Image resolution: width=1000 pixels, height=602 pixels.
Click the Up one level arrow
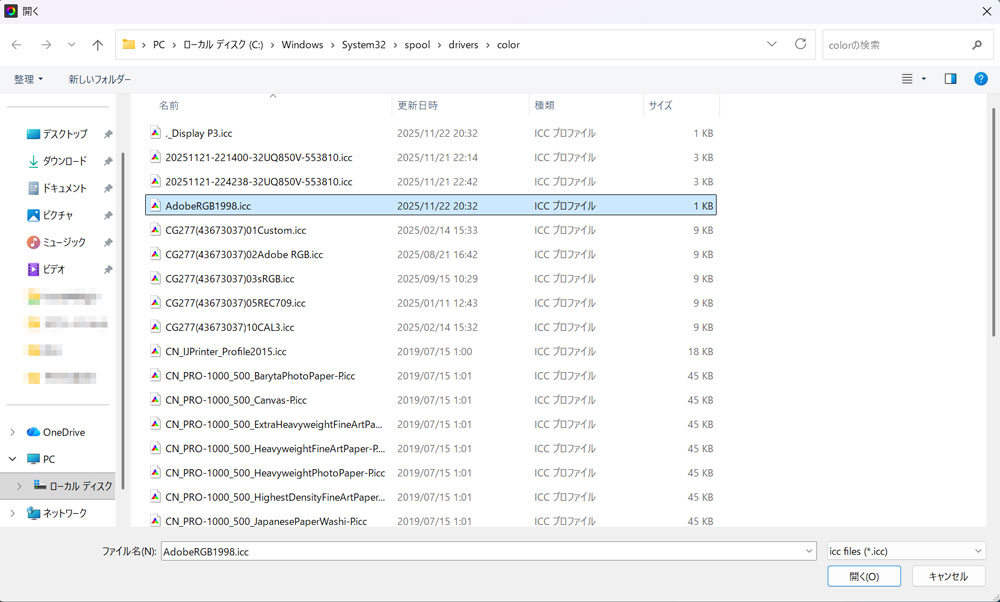click(x=97, y=45)
